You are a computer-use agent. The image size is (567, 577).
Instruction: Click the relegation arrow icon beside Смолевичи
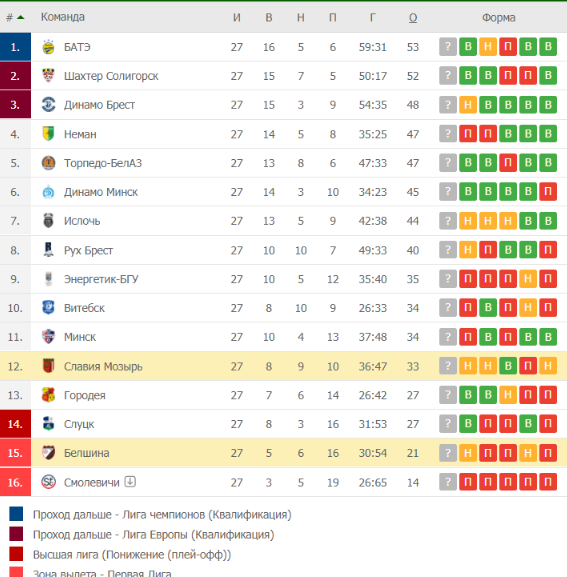130,481
